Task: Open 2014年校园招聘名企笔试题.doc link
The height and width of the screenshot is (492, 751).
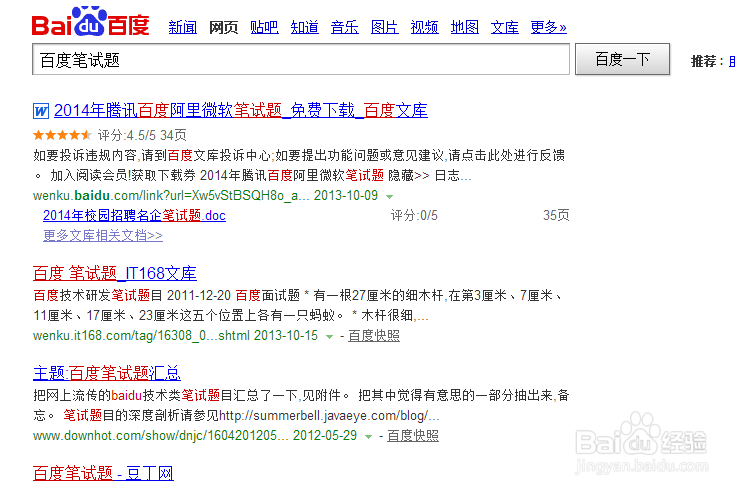Action: [134, 216]
